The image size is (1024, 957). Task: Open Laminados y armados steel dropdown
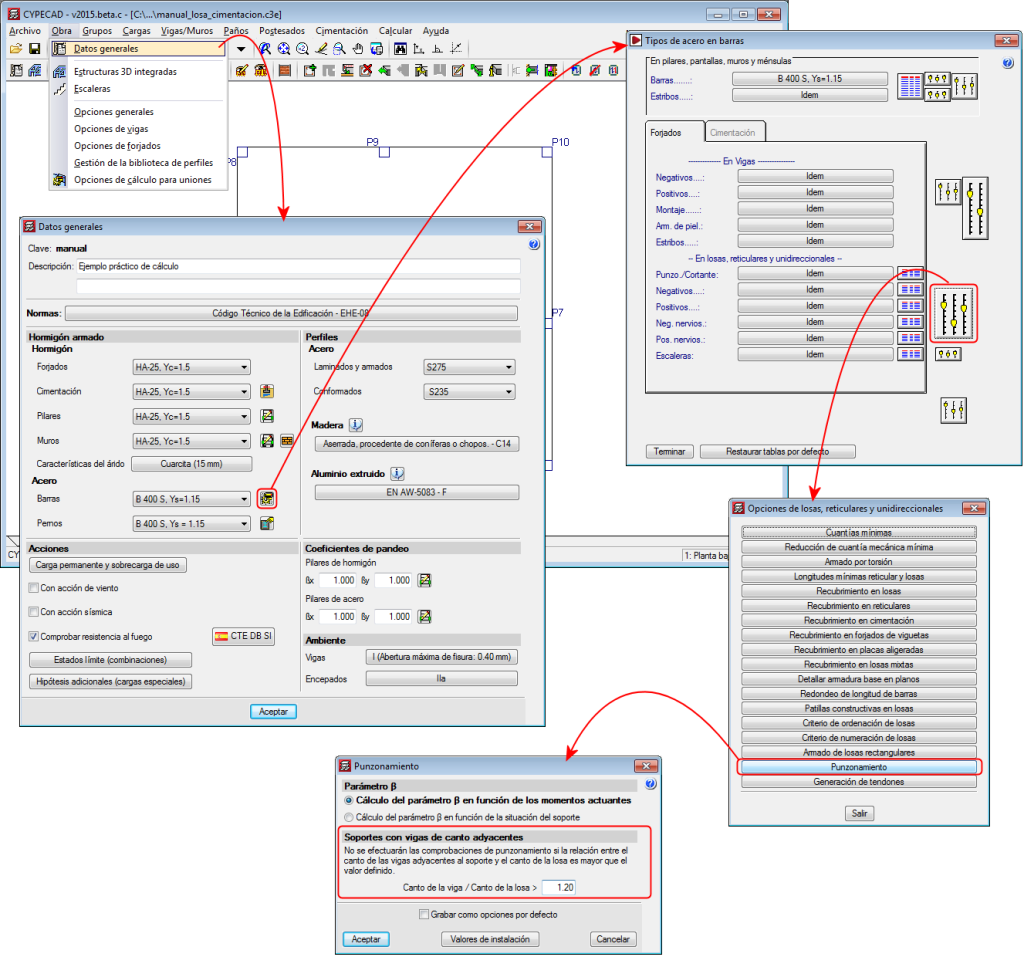pyautogui.click(x=470, y=368)
